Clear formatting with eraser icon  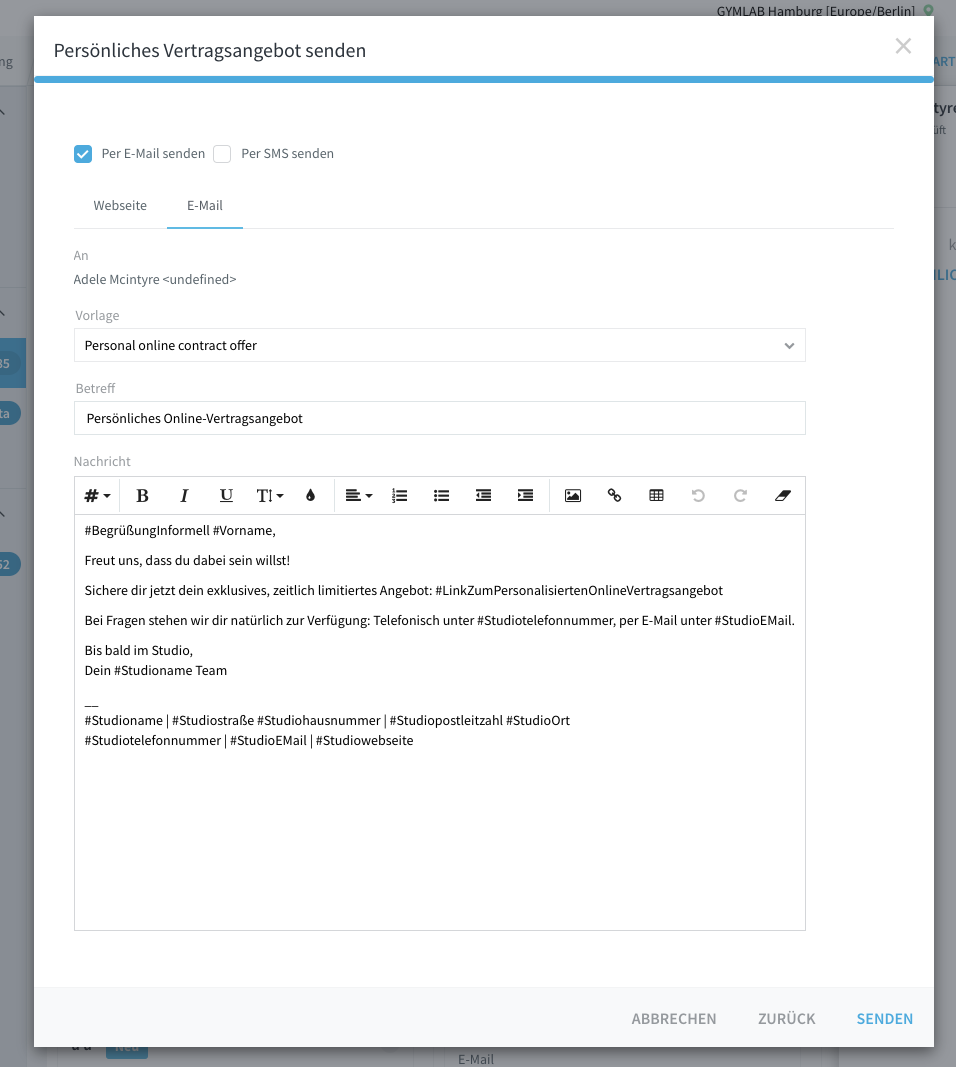tap(782, 495)
